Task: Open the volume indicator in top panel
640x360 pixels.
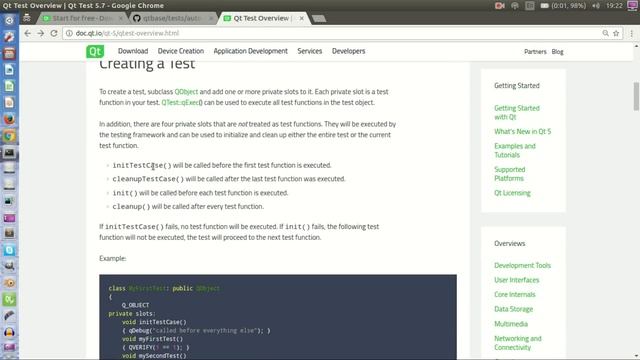Action: tap(596, 6)
